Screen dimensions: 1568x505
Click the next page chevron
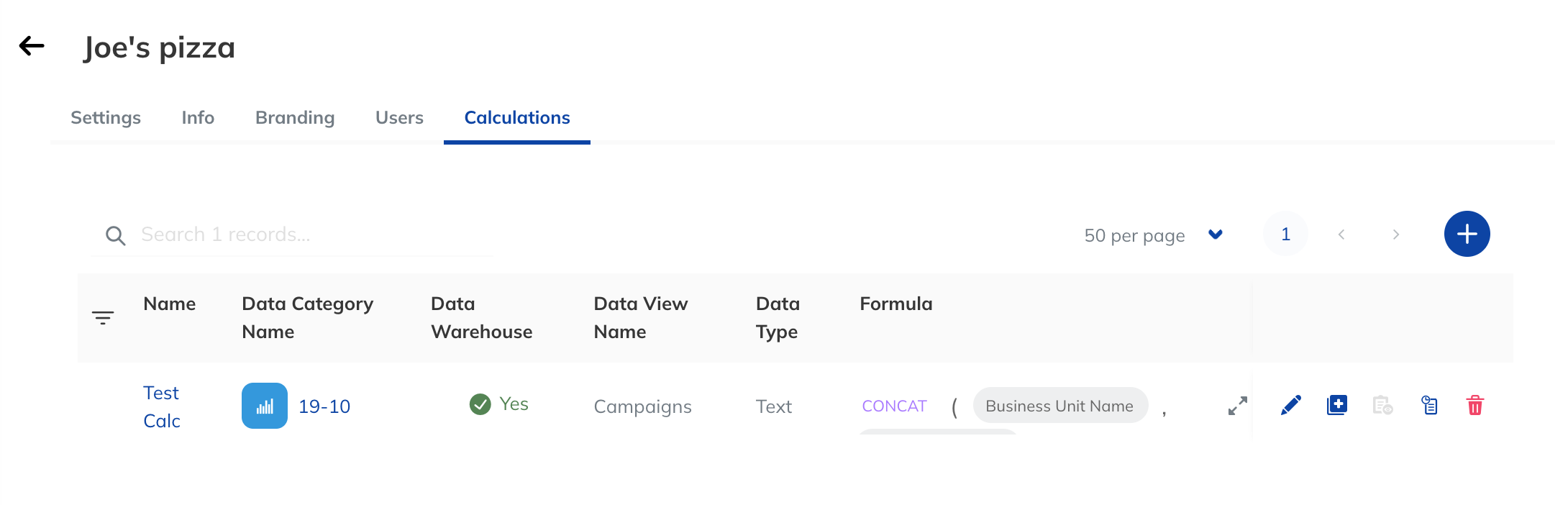(1395, 235)
